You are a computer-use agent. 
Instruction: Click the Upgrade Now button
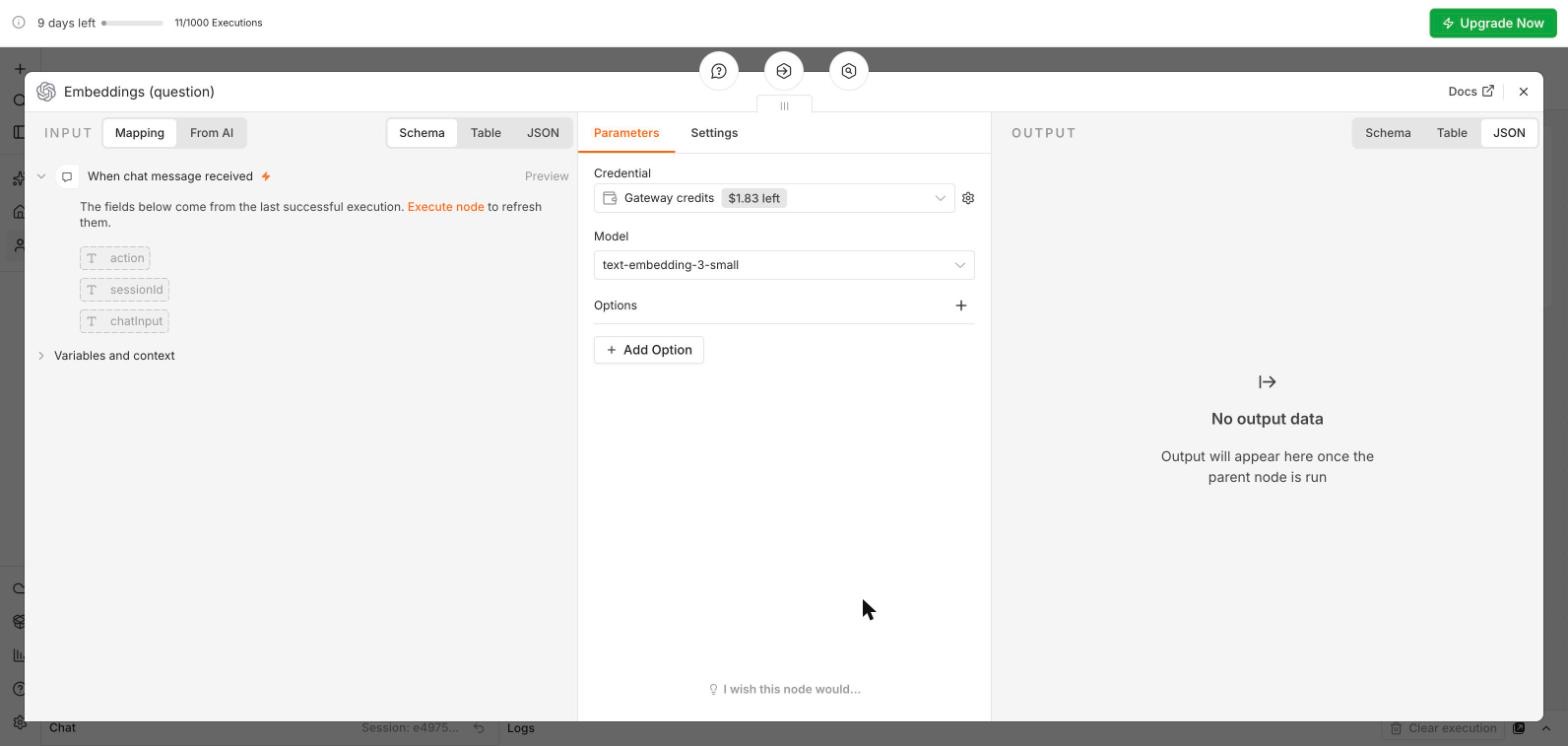pos(1493,23)
